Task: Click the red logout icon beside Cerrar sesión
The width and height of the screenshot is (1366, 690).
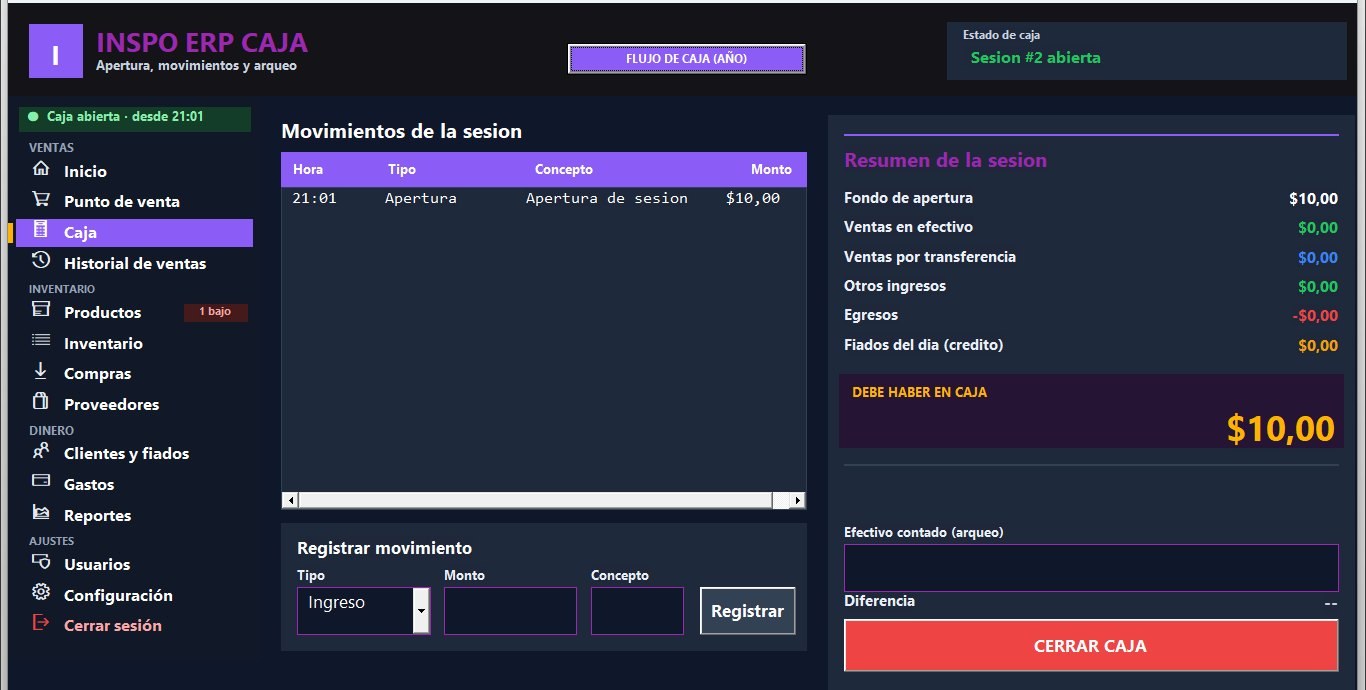Action: pos(40,623)
